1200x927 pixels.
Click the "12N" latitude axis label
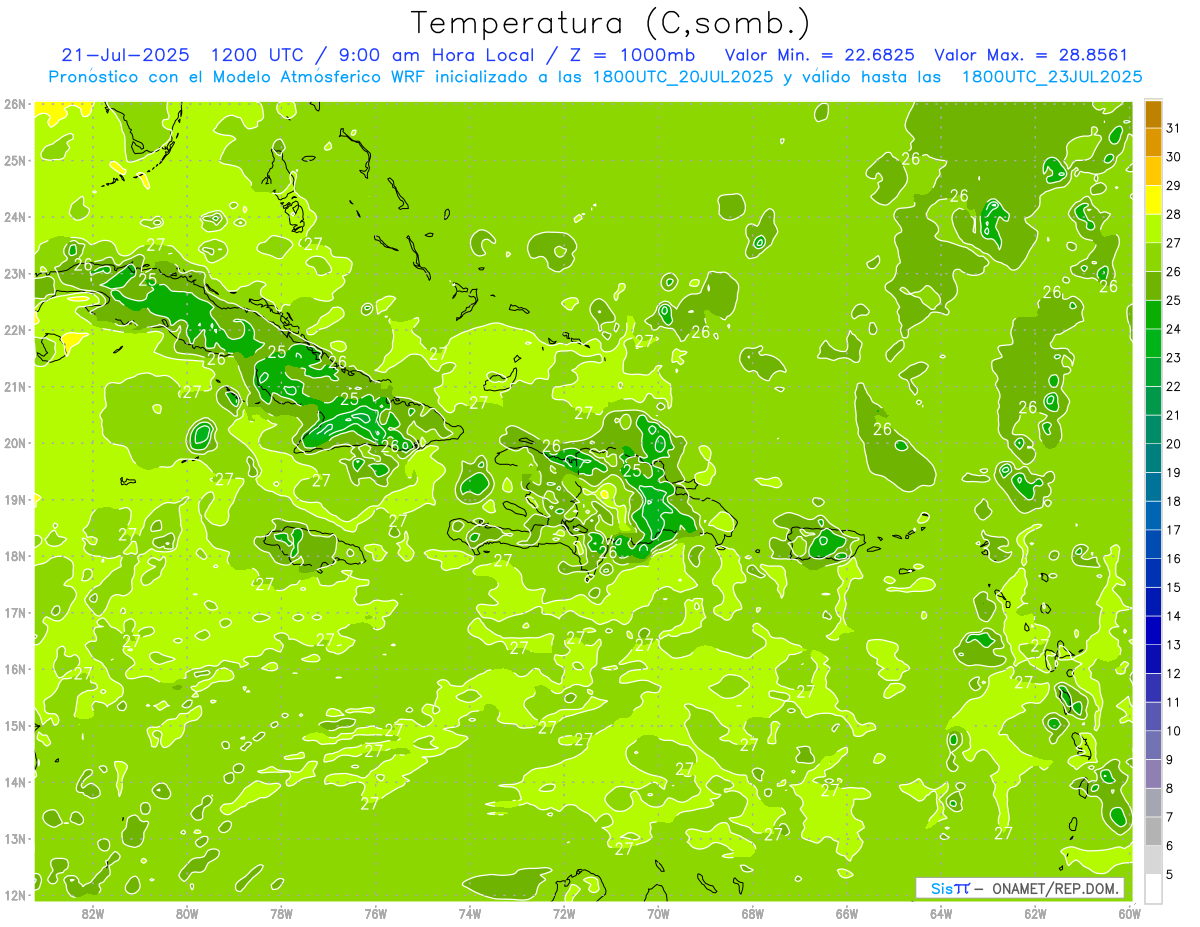pyautogui.click(x=15, y=895)
